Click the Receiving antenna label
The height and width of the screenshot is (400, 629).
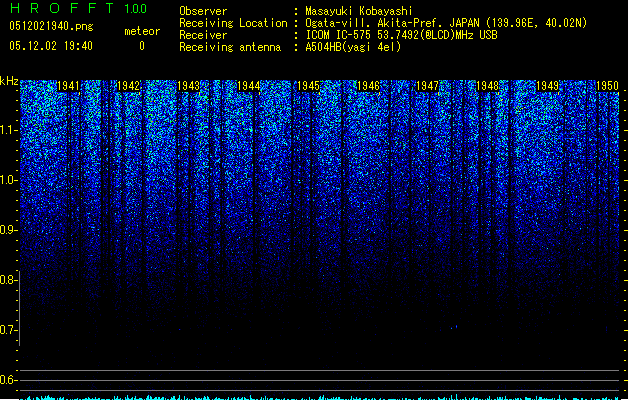click(x=230, y=47)
